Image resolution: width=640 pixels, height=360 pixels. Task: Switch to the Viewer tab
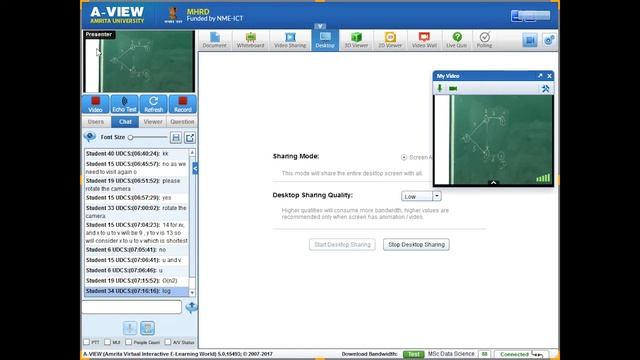pyautogui.click(x=153, y=122)
